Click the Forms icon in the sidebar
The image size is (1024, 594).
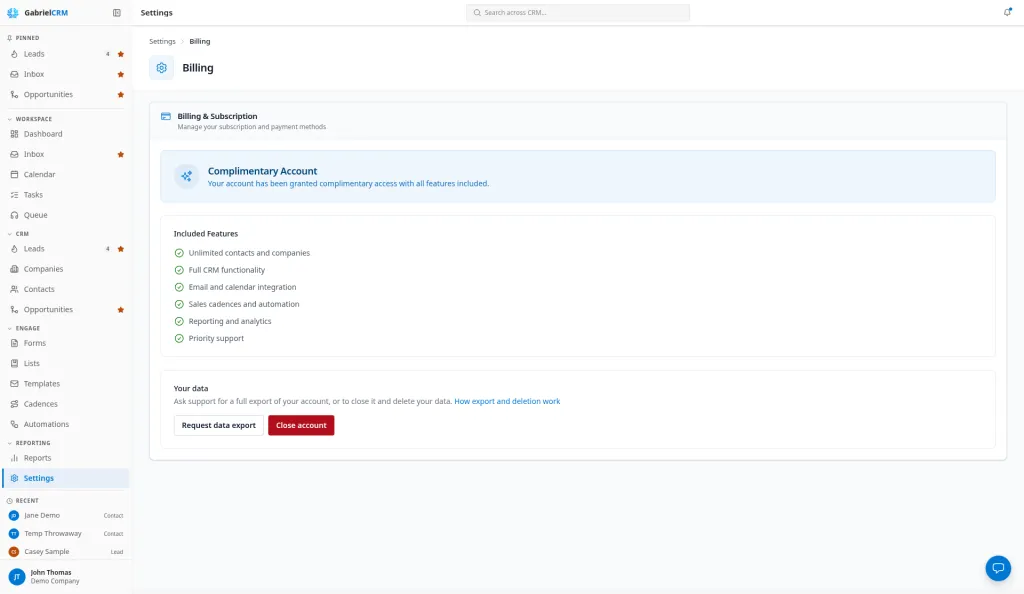coord(14,343)
